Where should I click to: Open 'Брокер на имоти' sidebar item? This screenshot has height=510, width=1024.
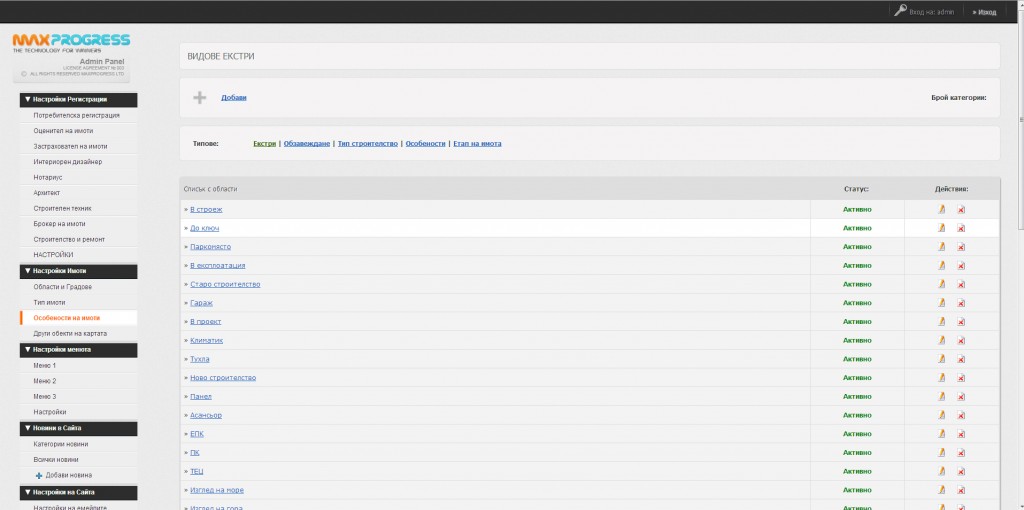(59, 224)
